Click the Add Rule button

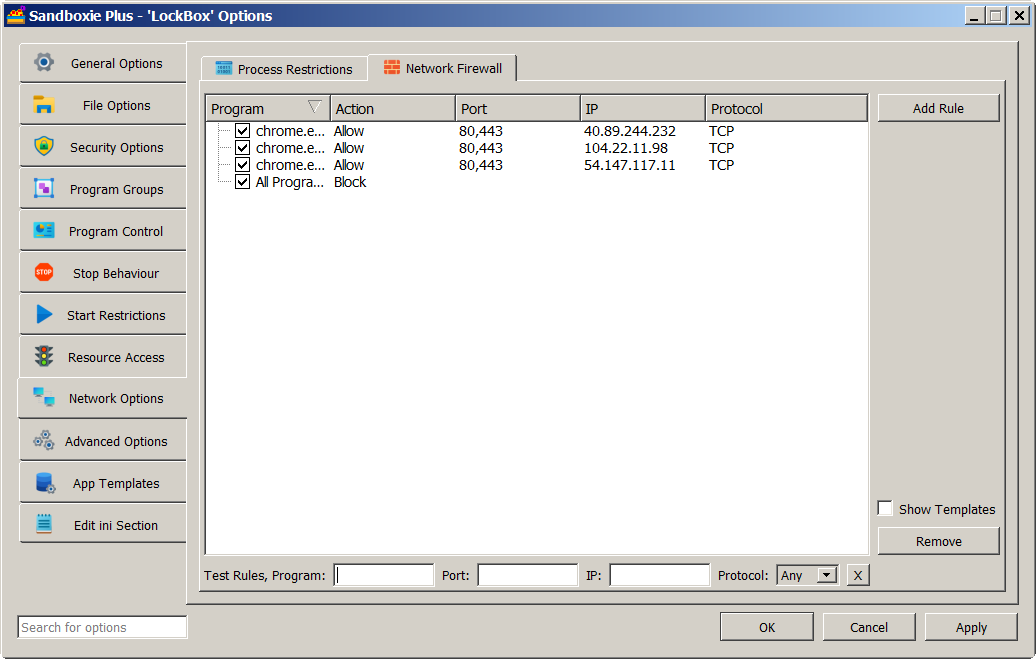[938, 108]
